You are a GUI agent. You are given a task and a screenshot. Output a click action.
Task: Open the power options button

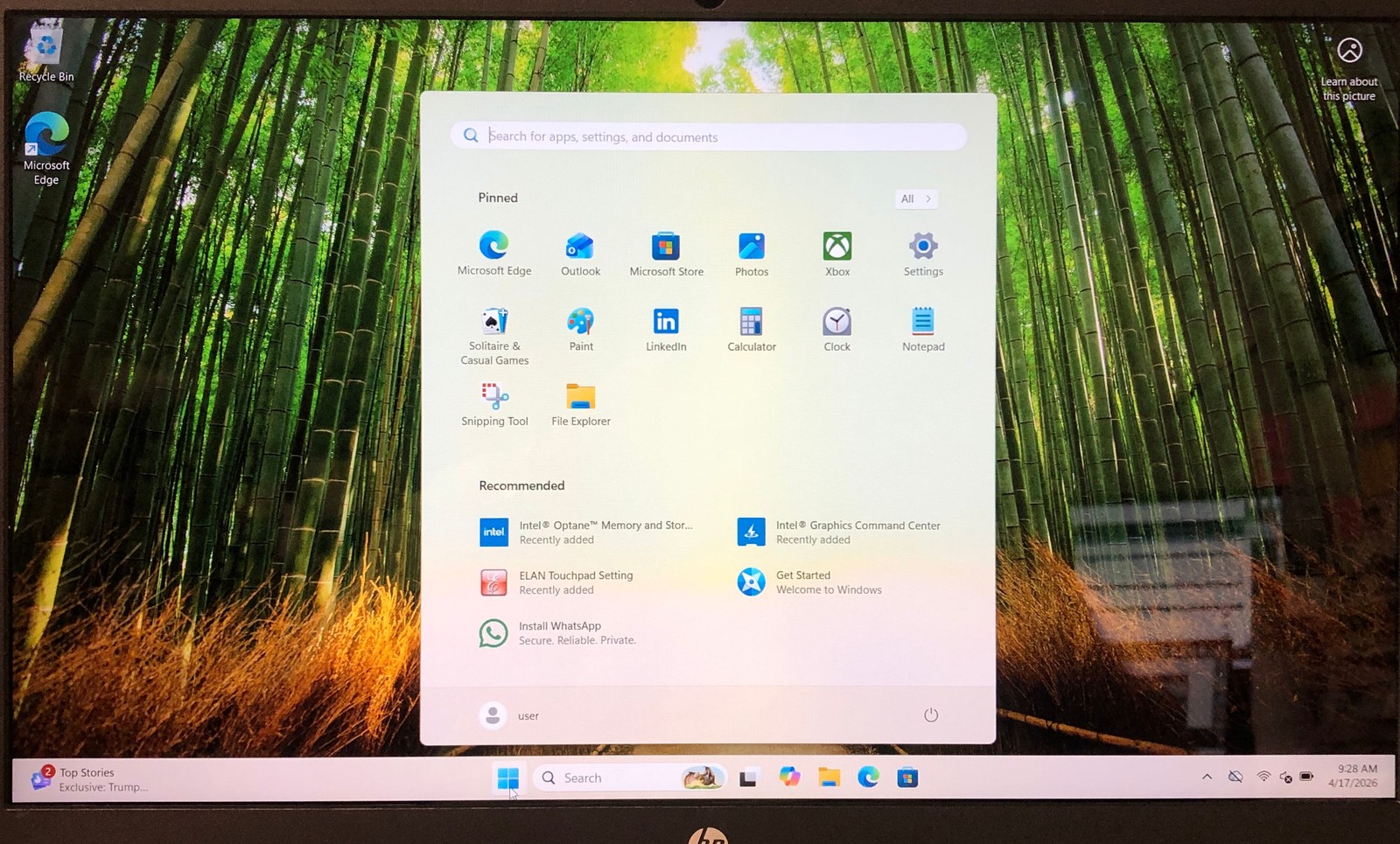931,715
